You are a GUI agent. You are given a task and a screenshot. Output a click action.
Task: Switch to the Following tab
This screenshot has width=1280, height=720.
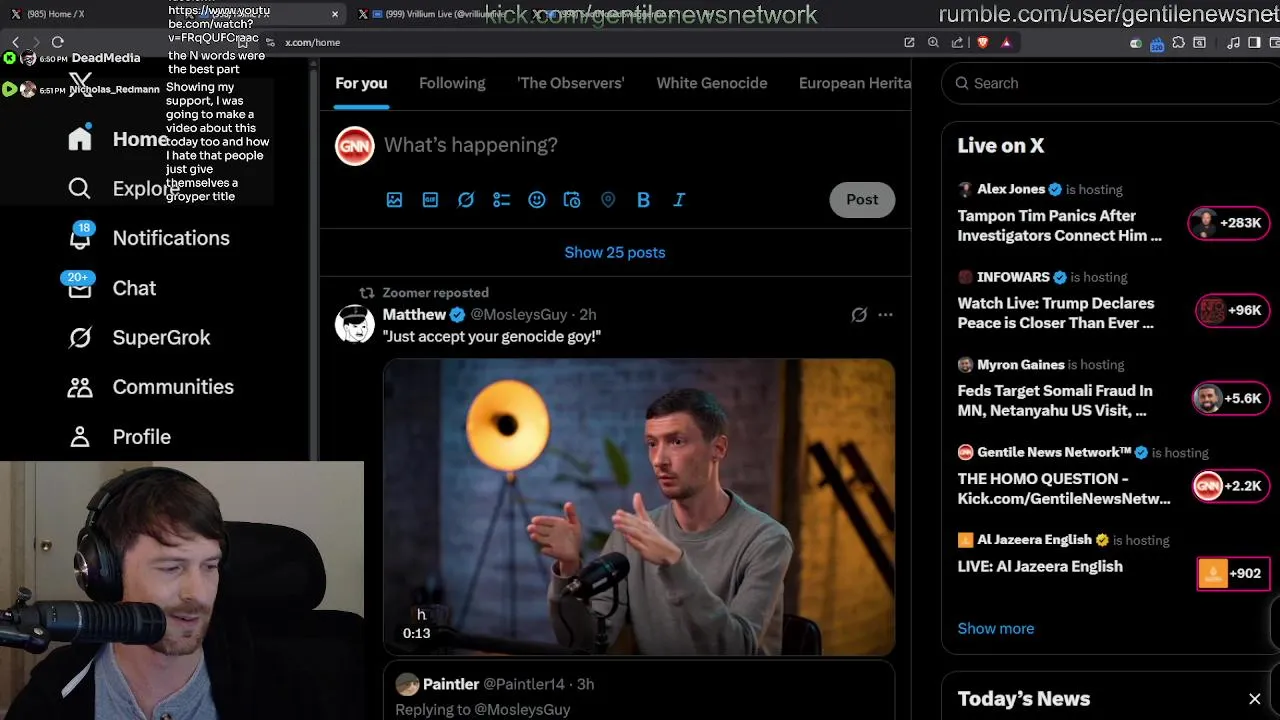452,83
